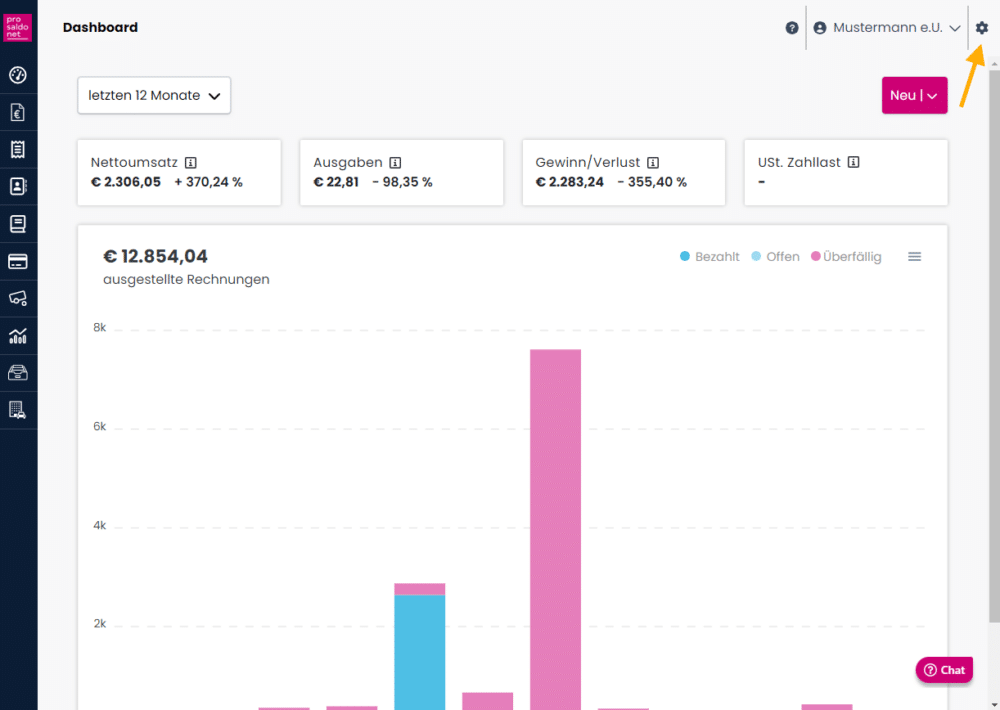
Task: Open the book ledger icon in sidebar
Action: tap(18, 223)
